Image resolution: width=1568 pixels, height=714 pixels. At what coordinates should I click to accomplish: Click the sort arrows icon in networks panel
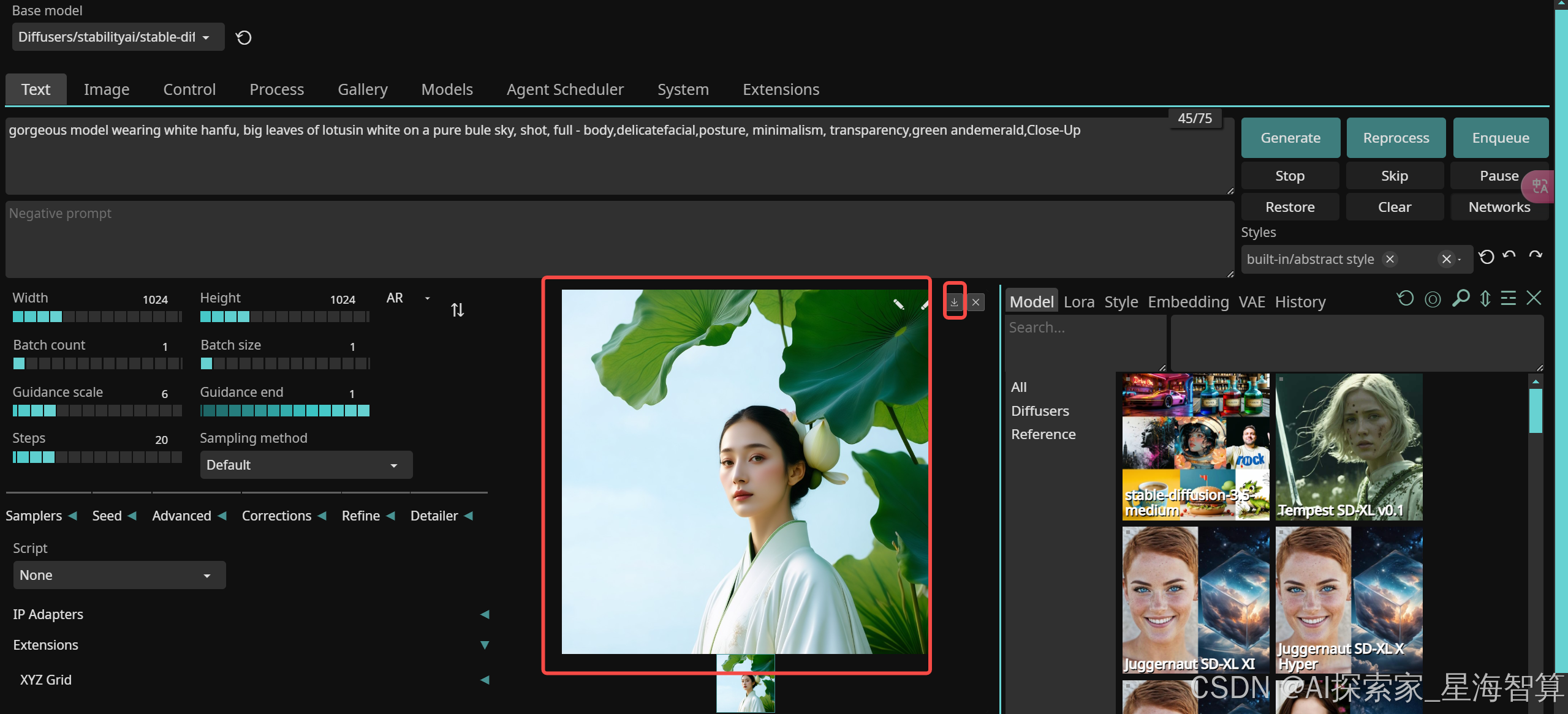coord(1485,299)
